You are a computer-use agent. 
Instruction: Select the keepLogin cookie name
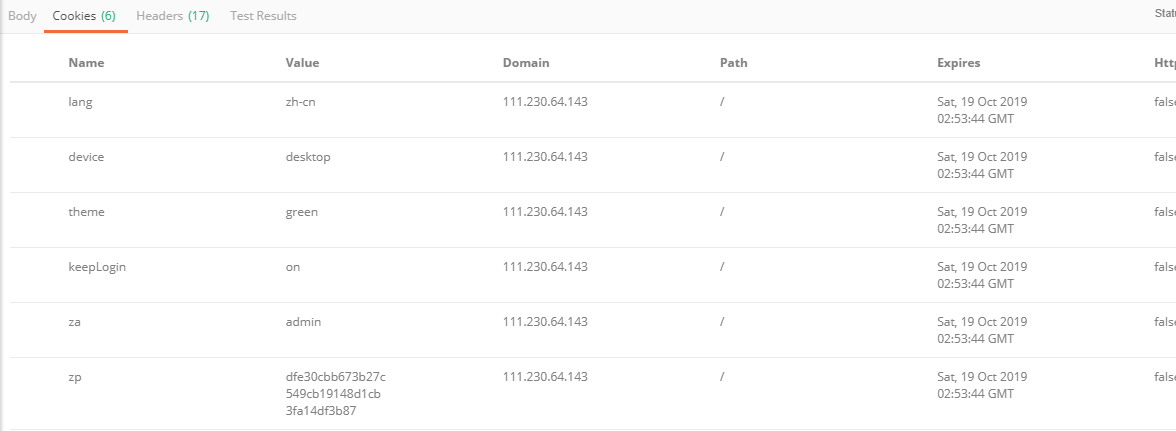click(x=97, y=267)
